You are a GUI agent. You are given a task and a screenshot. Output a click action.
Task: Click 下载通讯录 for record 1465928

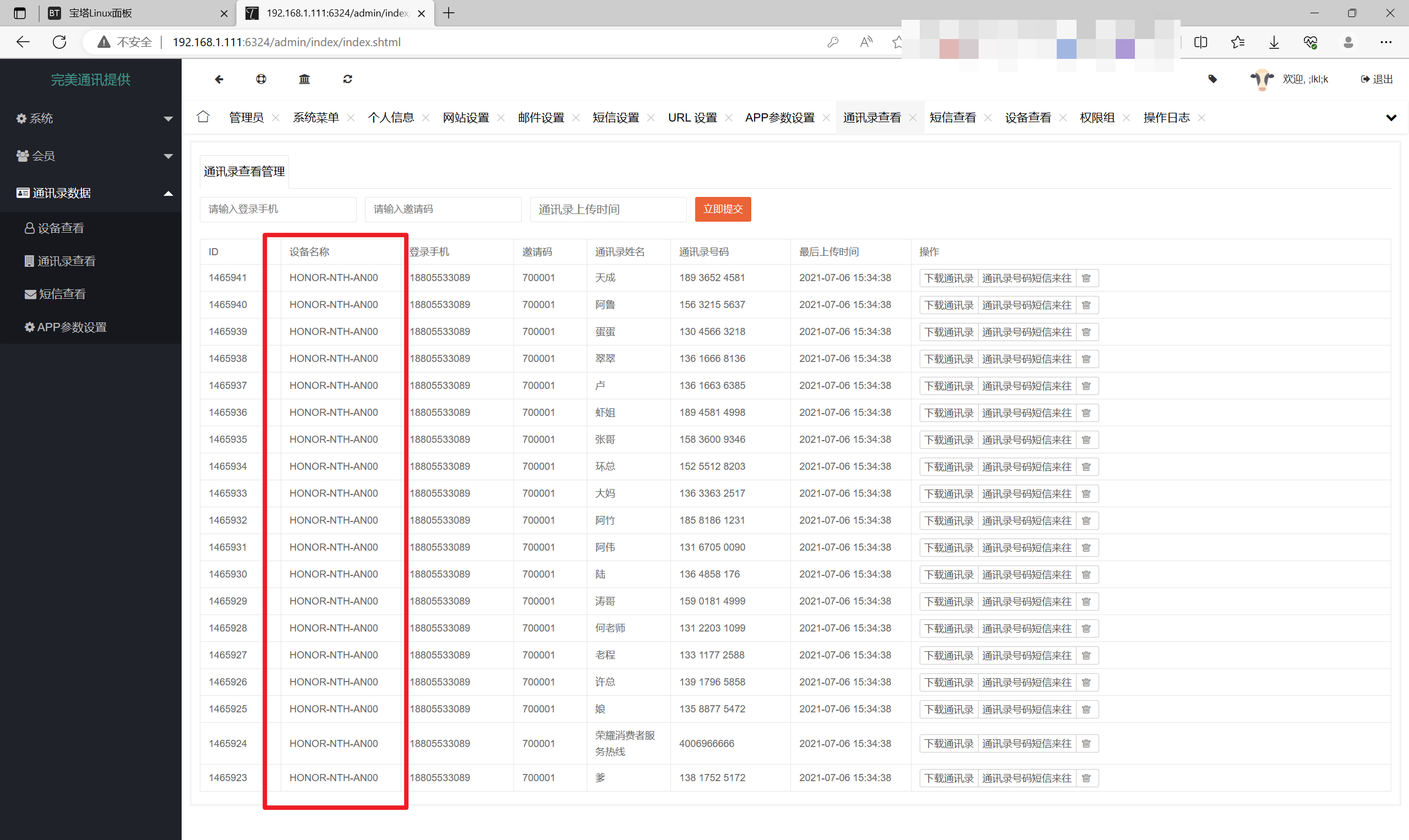point(948,629)
